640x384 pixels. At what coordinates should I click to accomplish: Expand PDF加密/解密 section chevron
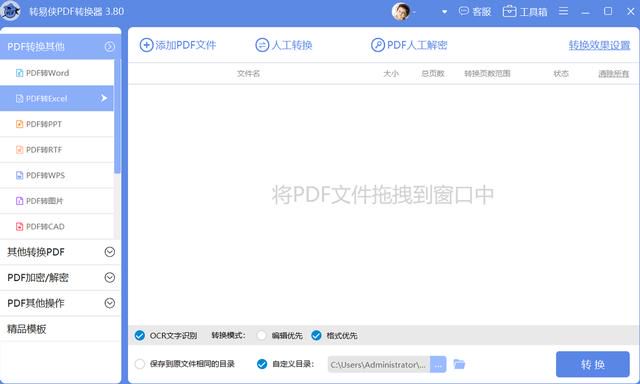click(x=109, y=277)
